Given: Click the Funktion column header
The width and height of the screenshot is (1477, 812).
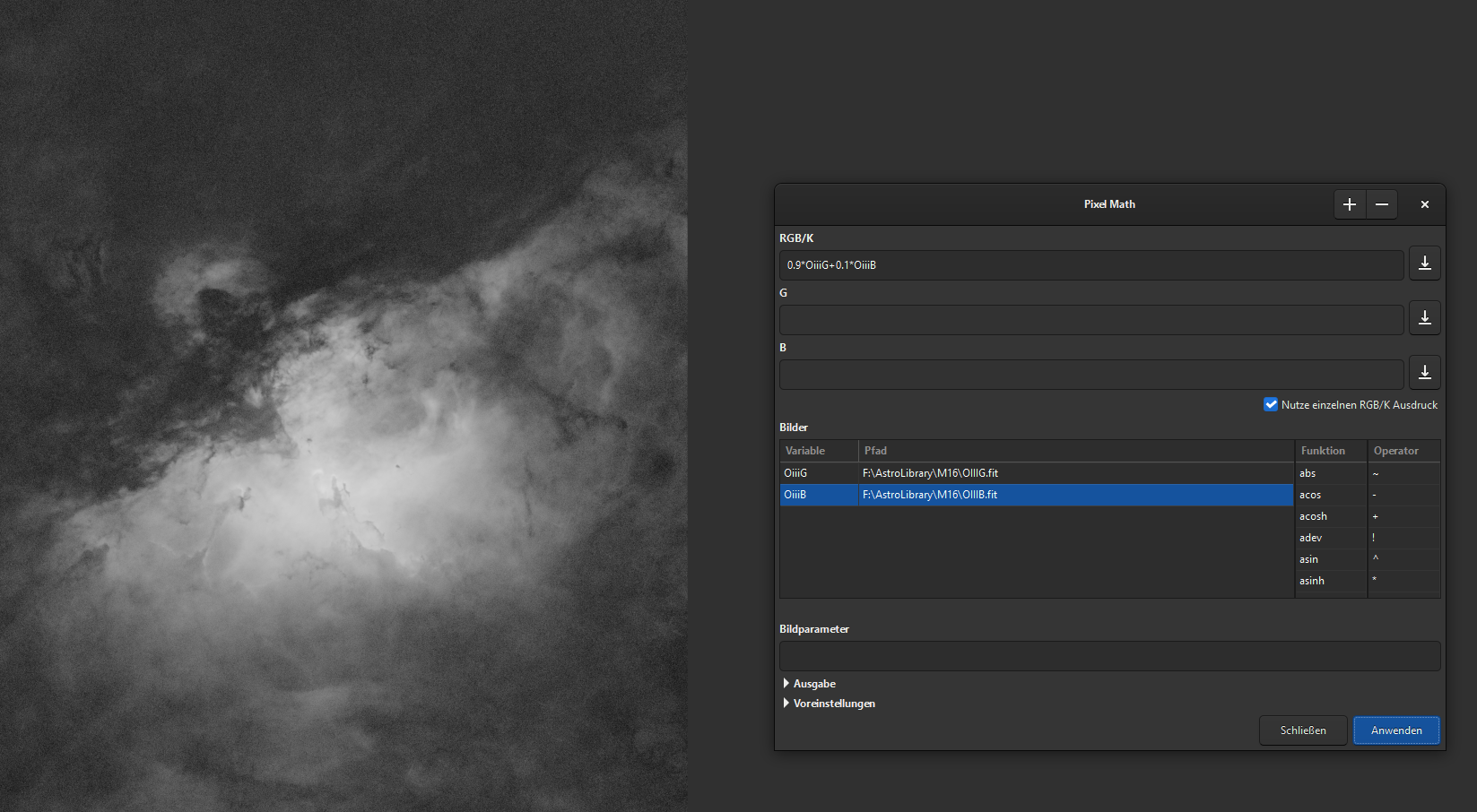Looking at the screenshot, I should (x=1331, y=451).
